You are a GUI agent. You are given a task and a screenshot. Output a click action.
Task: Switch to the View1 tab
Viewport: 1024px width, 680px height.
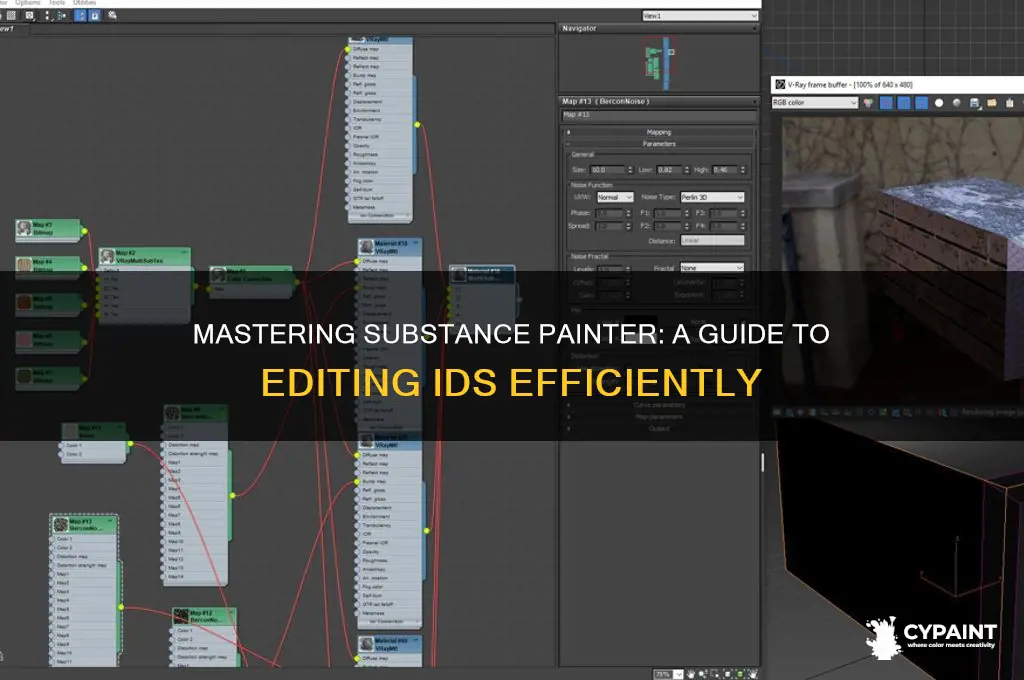tap(8, 29)
